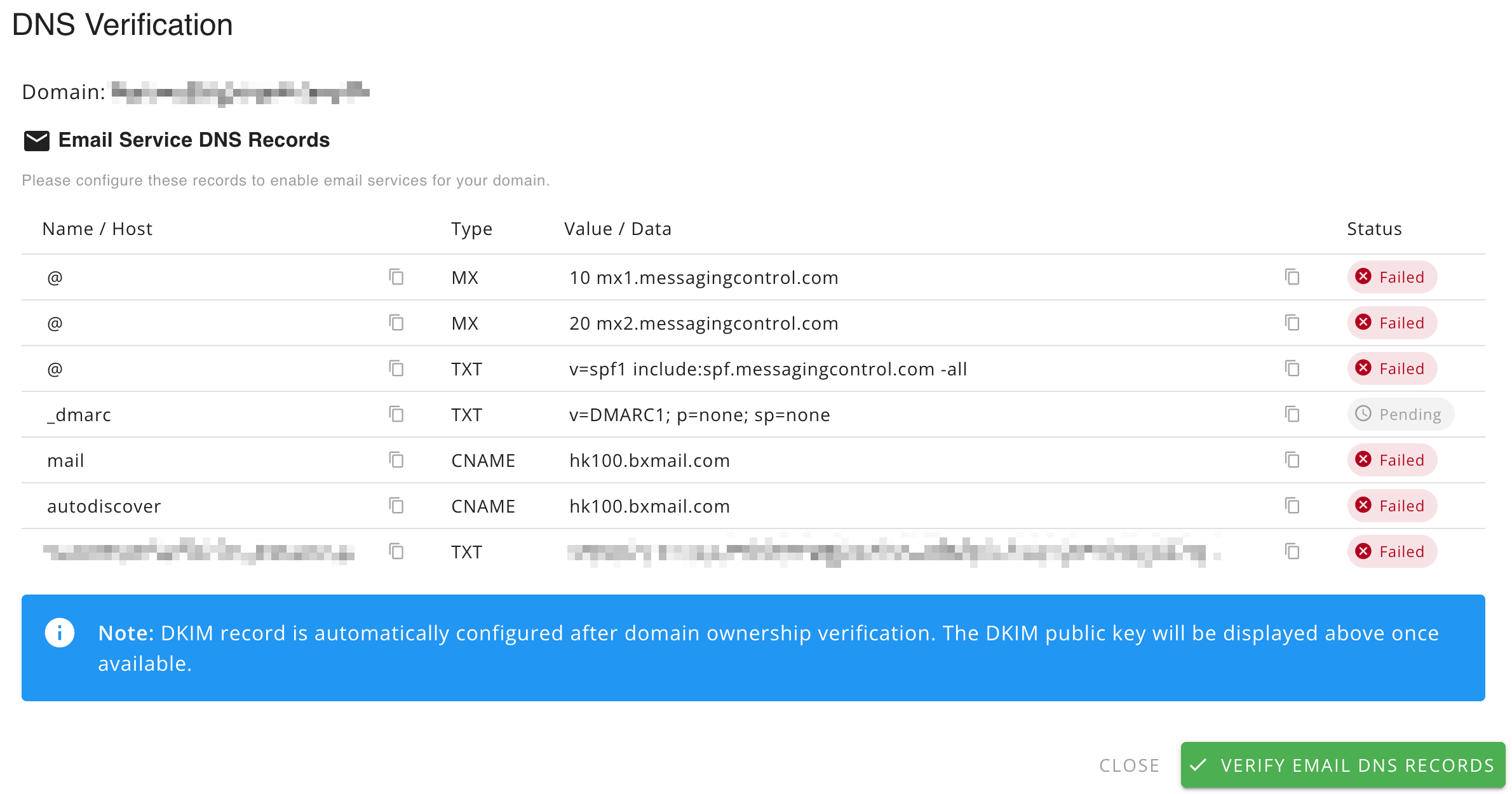This screenshot has height=794, width=1512.
Task: Click the autodiscover host cell
Action: point(104,506)
